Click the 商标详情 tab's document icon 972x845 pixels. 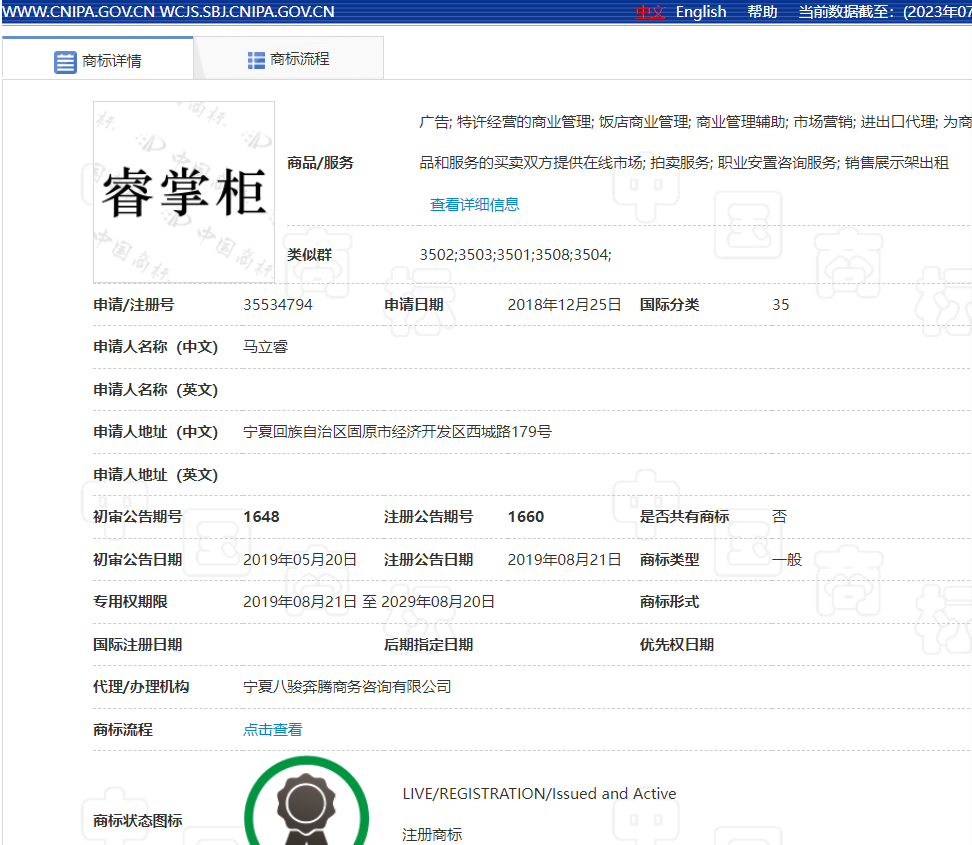click(x=65, y=62)
